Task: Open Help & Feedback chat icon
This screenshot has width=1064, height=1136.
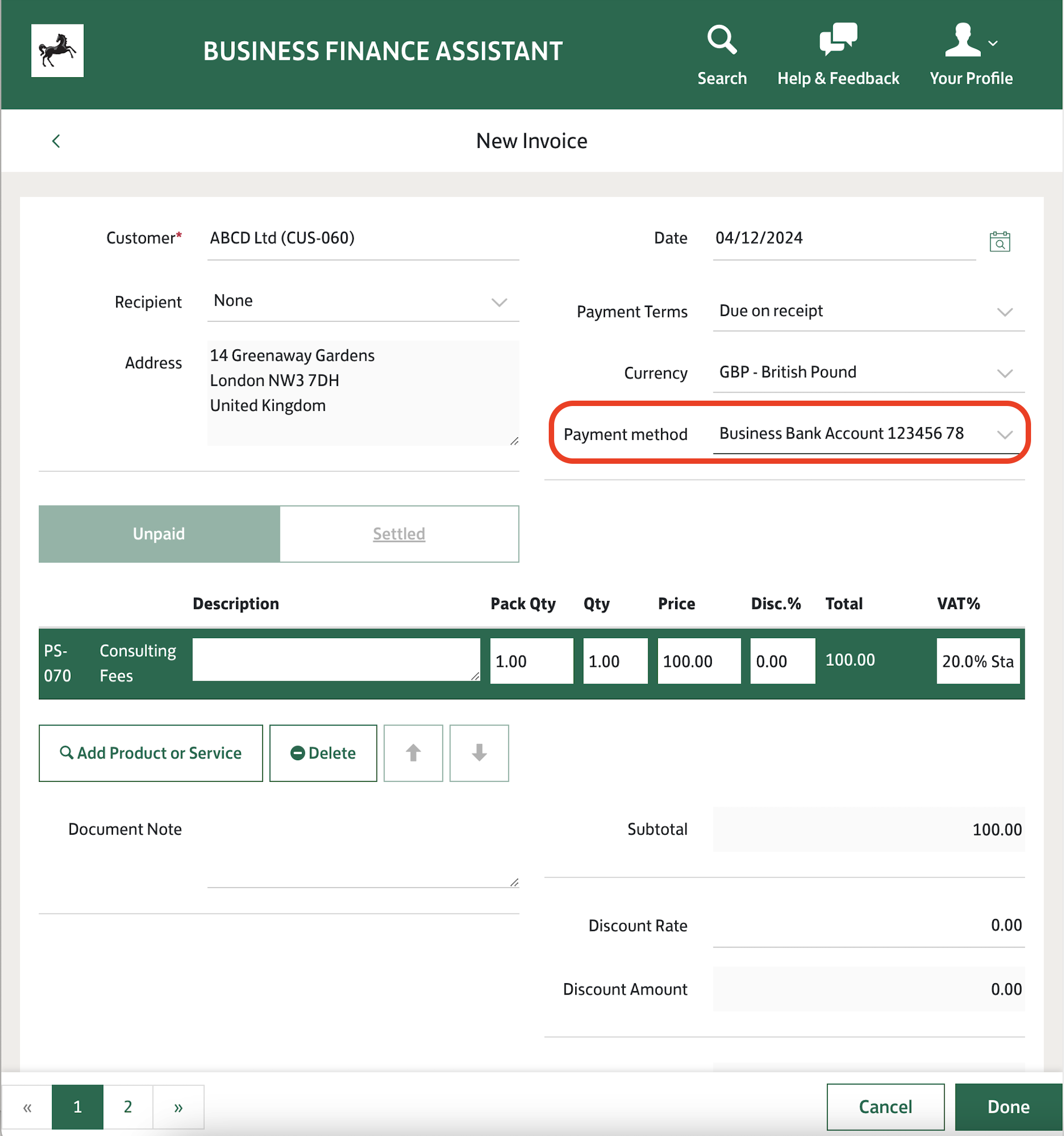Action: (x=838, y=40)
